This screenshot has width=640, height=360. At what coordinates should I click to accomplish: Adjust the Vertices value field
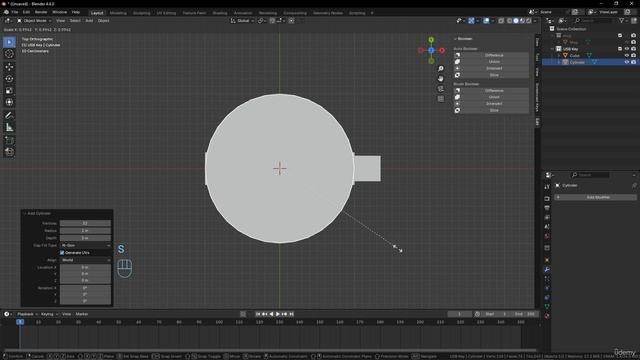[x=85, y=223]
